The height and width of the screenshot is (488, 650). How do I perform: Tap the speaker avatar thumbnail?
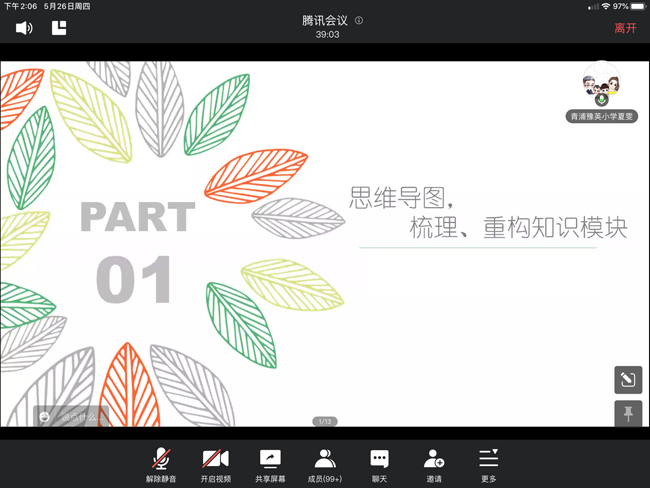pos(601,82)
